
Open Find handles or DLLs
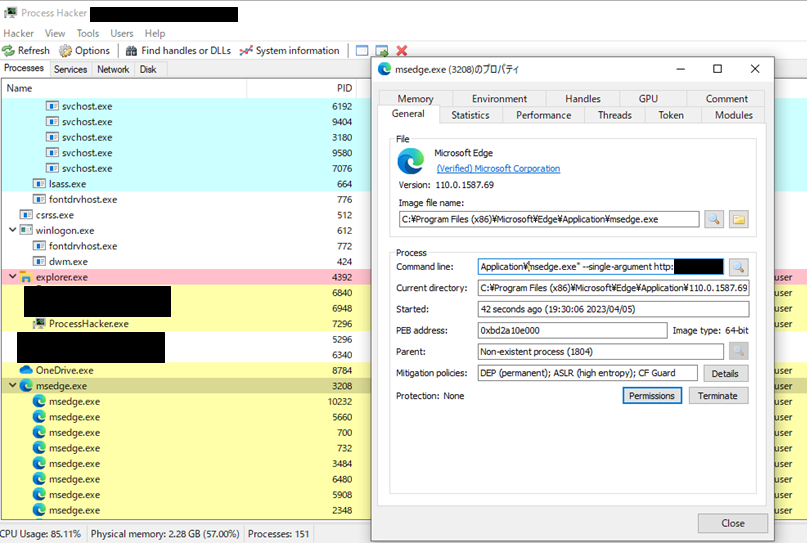tap(181, 51)
